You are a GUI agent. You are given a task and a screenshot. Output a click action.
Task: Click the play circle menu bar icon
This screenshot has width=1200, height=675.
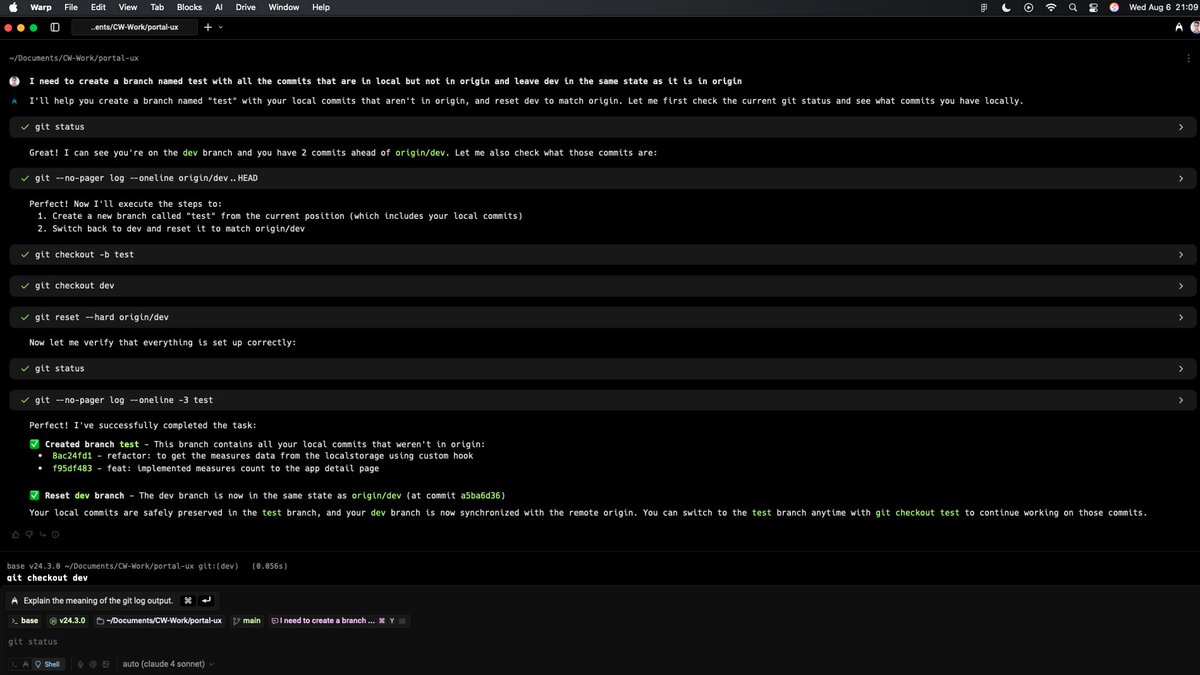[1029, 7]
